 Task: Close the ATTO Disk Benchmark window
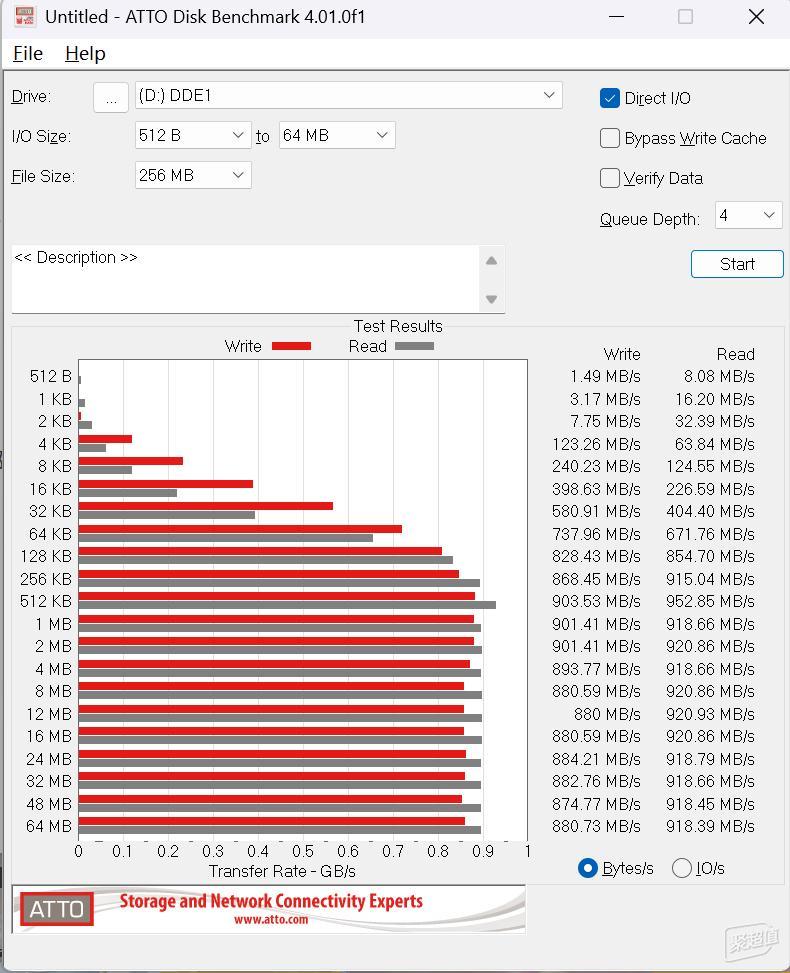(x=756, y=17)
